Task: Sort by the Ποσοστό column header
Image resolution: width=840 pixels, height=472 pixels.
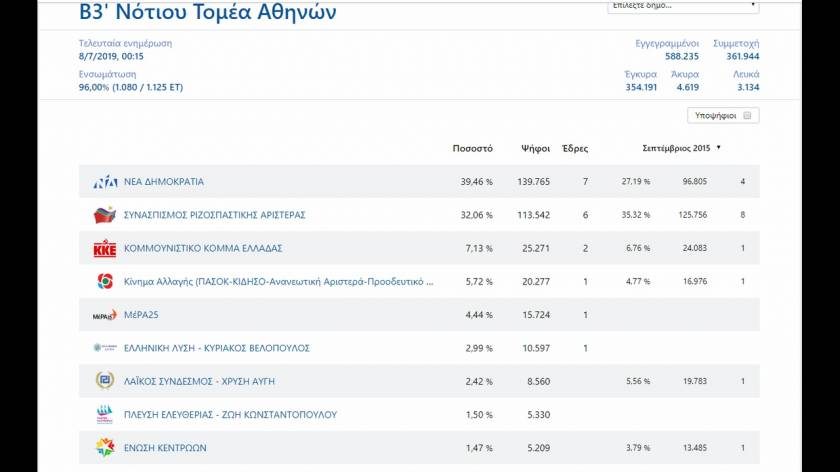Action: click(472, 148)
